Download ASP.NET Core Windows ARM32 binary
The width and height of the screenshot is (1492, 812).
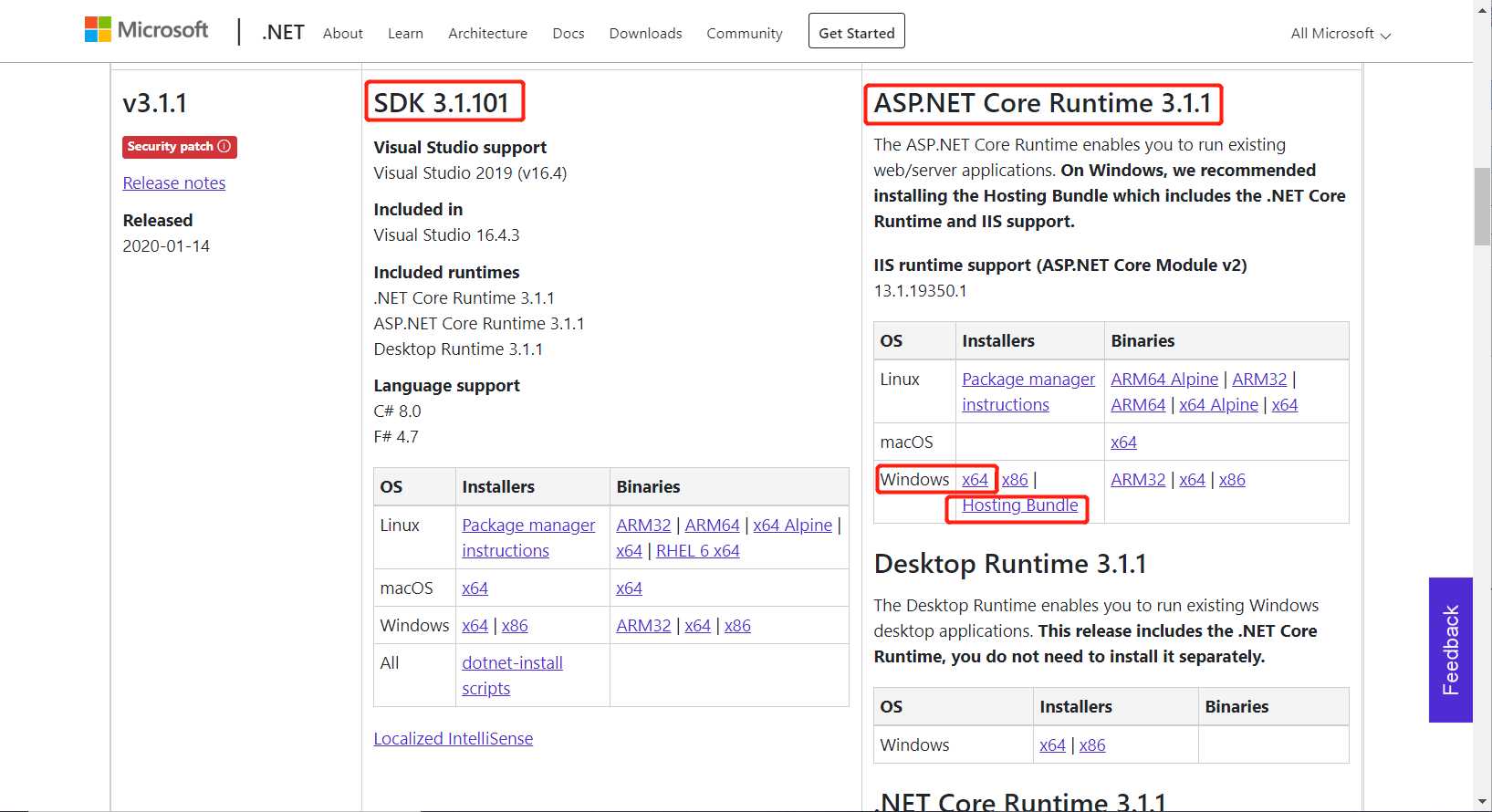(1138, 479)
